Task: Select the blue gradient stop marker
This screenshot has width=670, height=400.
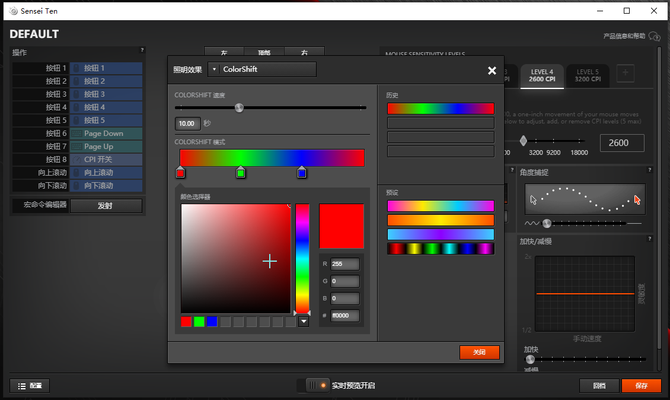Action: point(302,173)
